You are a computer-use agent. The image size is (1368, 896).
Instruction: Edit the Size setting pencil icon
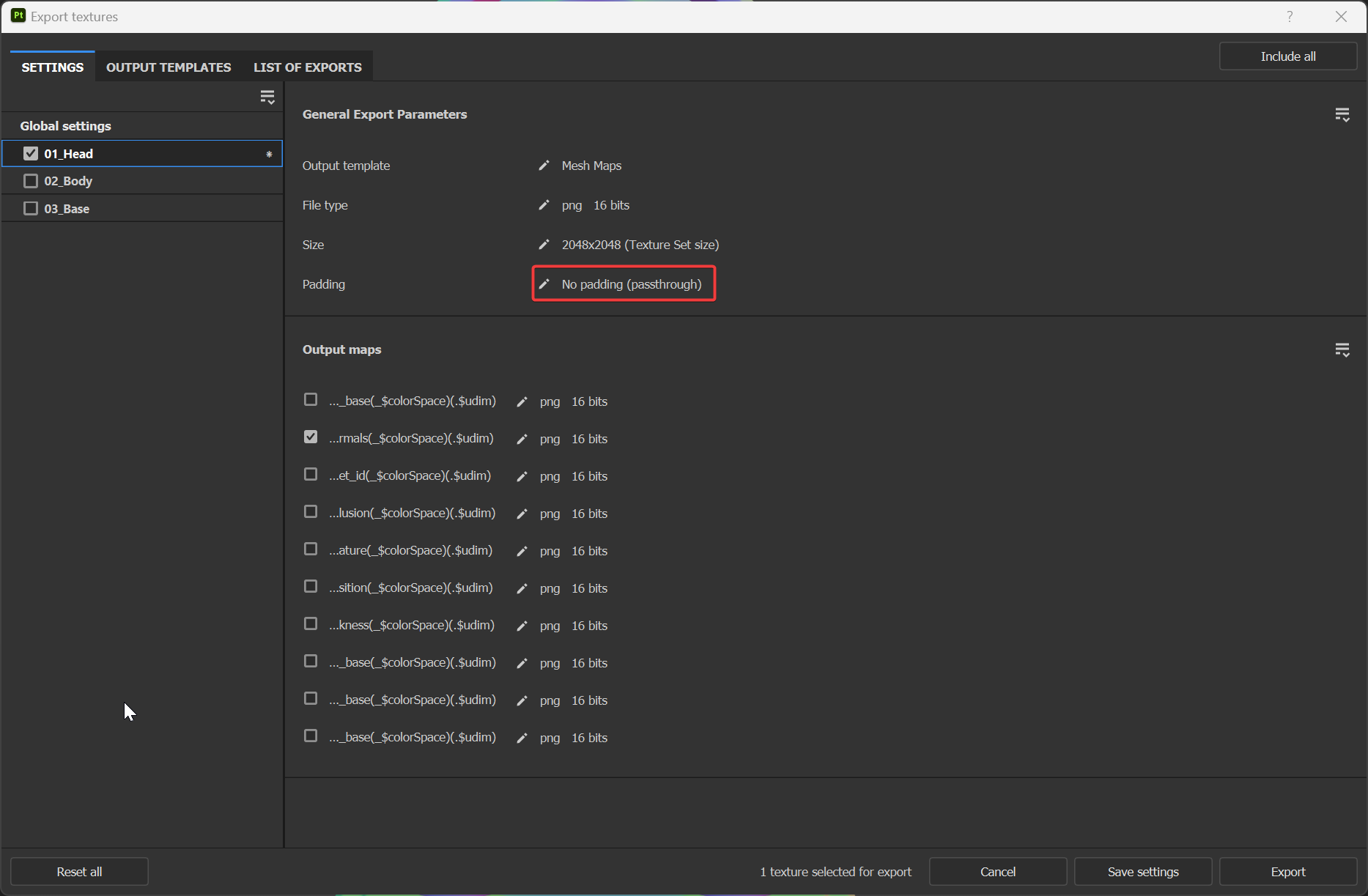544,245
